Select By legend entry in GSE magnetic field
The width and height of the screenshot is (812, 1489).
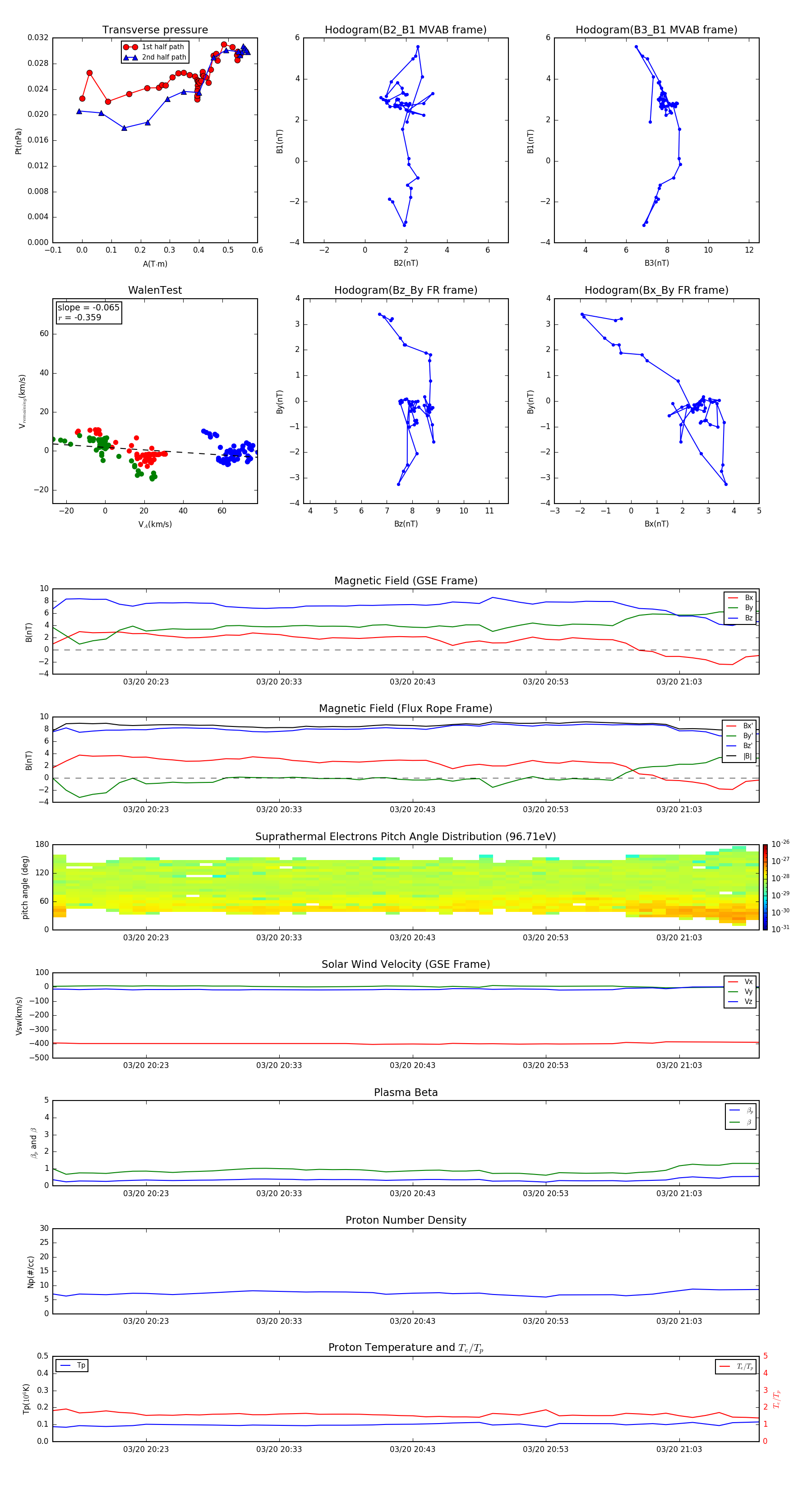click(741, 607)
